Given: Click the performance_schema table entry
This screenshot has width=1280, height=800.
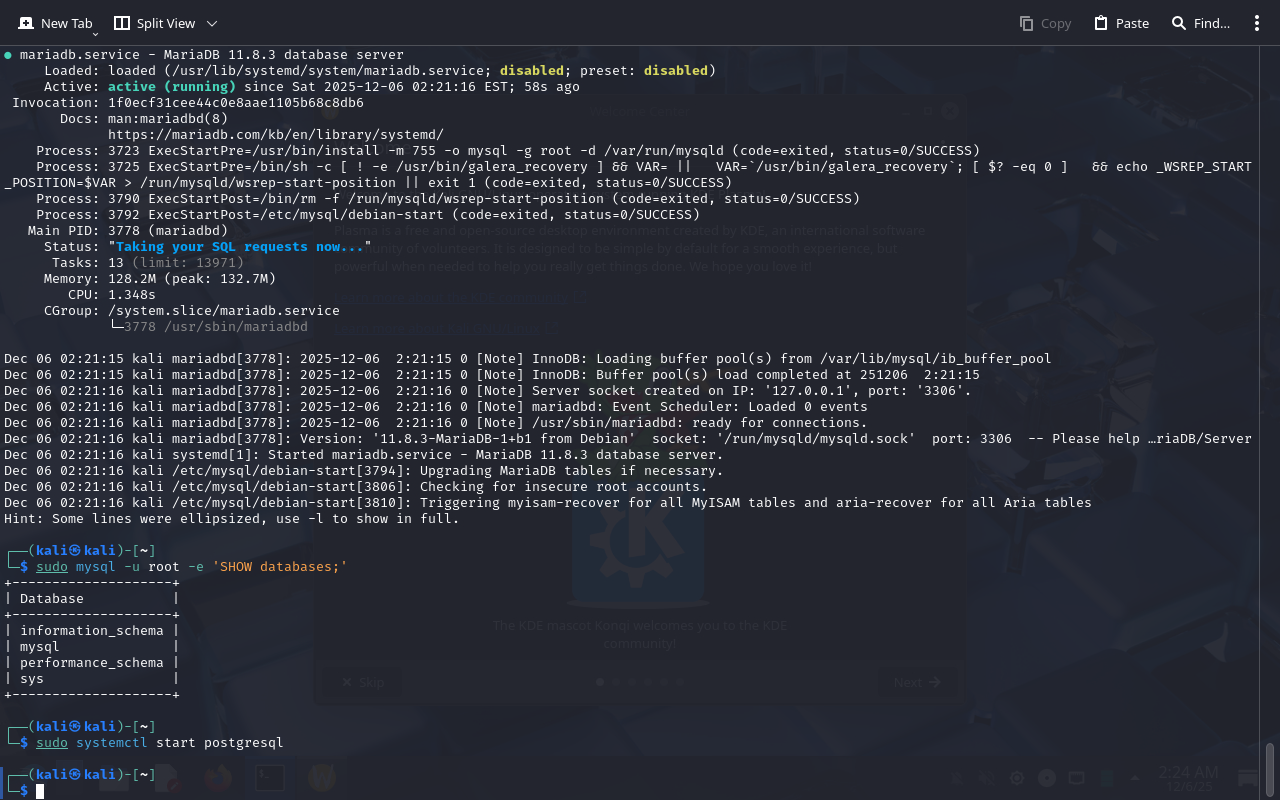Looking at the screenshot, I should [91, 662].
